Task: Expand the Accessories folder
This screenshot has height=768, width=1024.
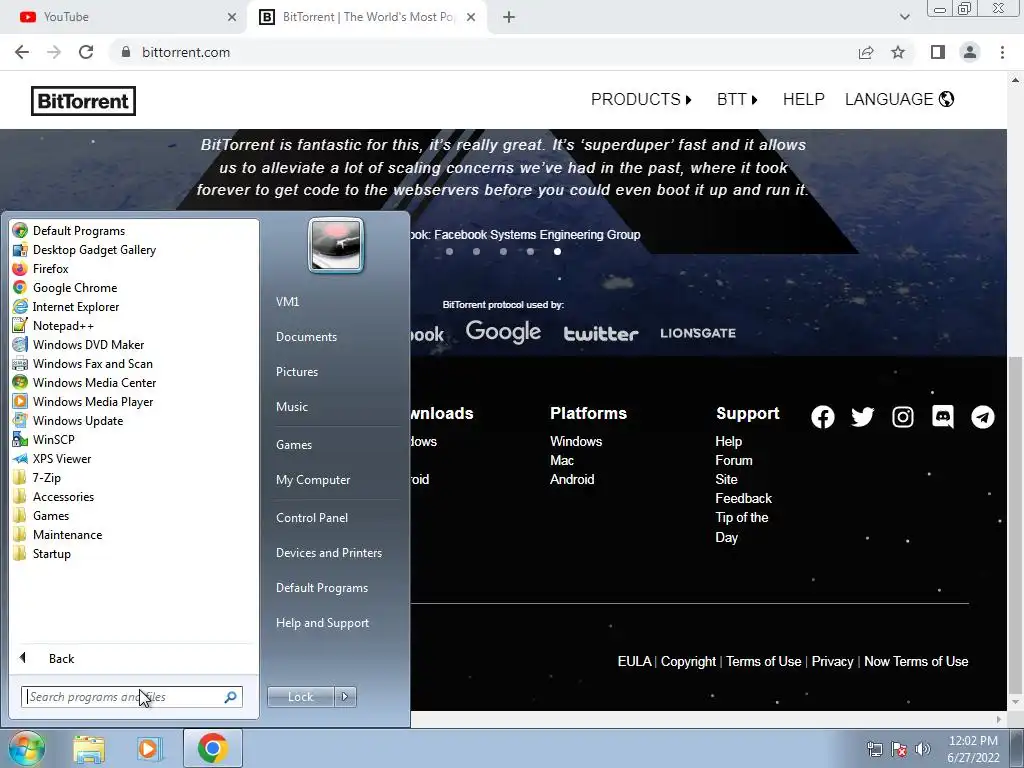Action: click(54, 496)
